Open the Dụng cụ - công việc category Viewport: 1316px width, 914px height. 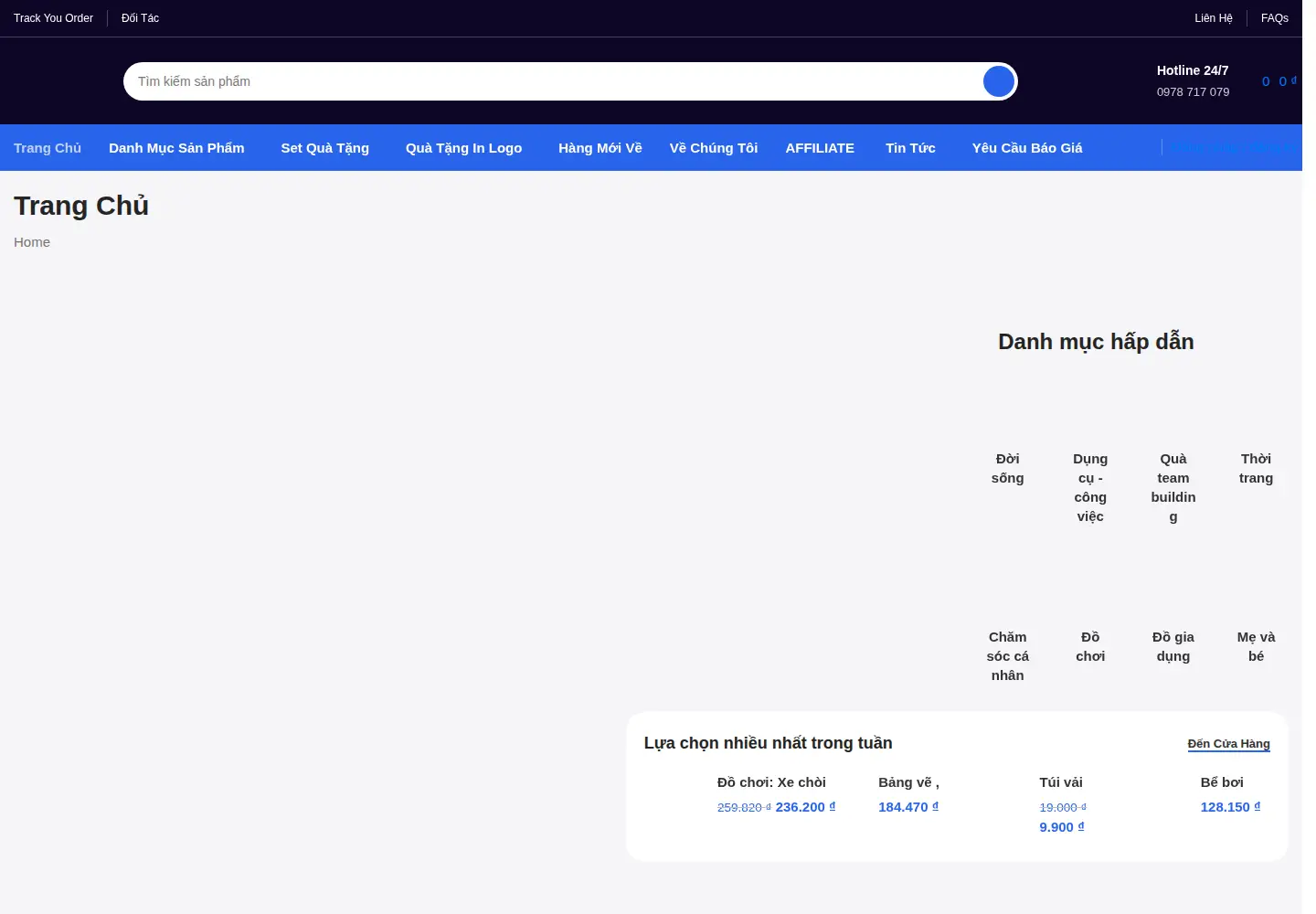point(1090,487)
